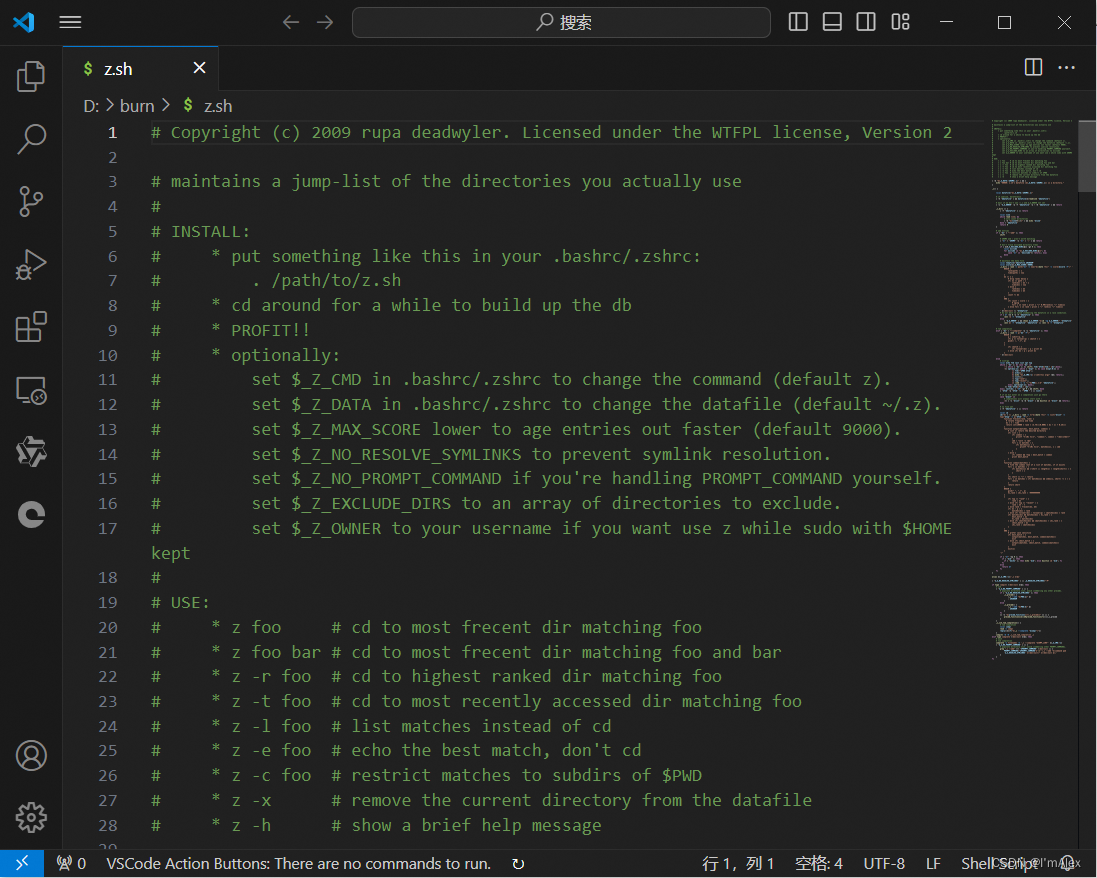Screen dimensions: 1097x878
Task: Change the LF end of line sequence
Action: [x=933, y=863]
